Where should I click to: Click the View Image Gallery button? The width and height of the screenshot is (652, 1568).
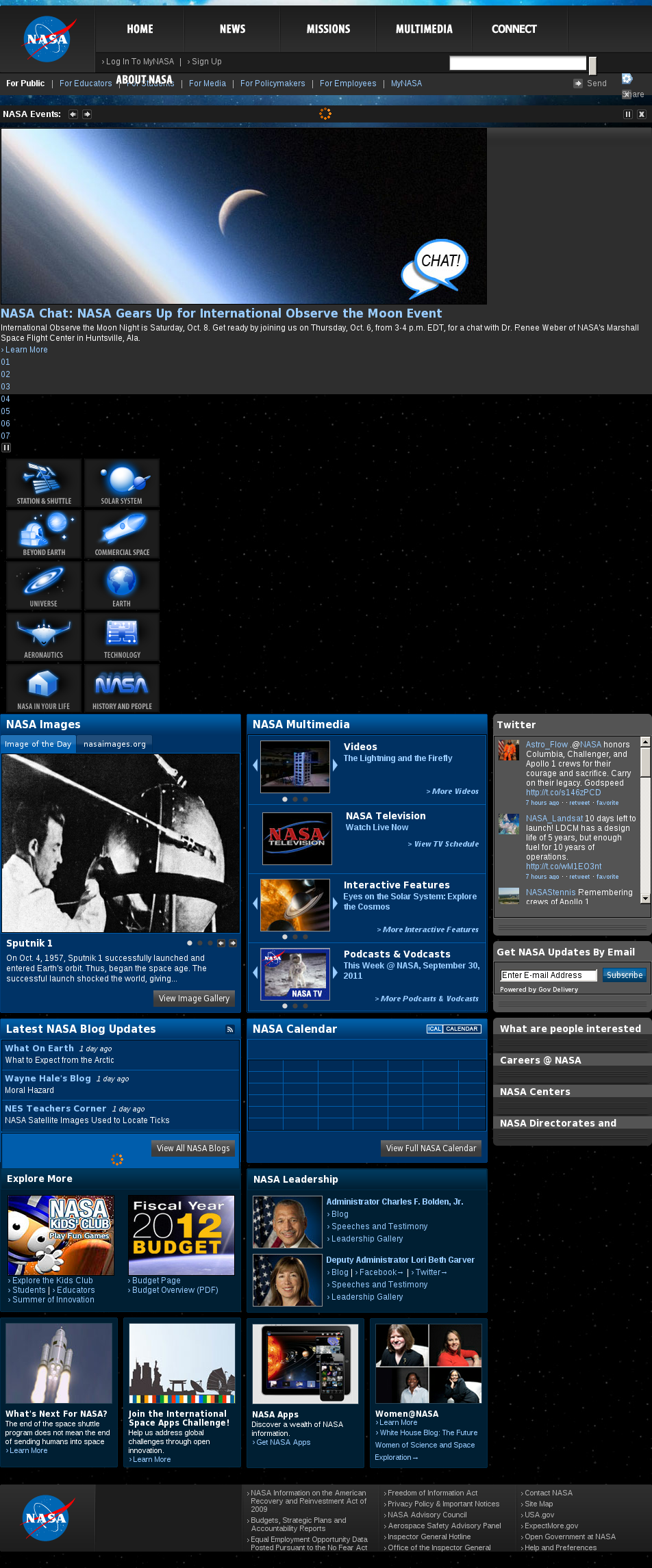coord(194,999)
